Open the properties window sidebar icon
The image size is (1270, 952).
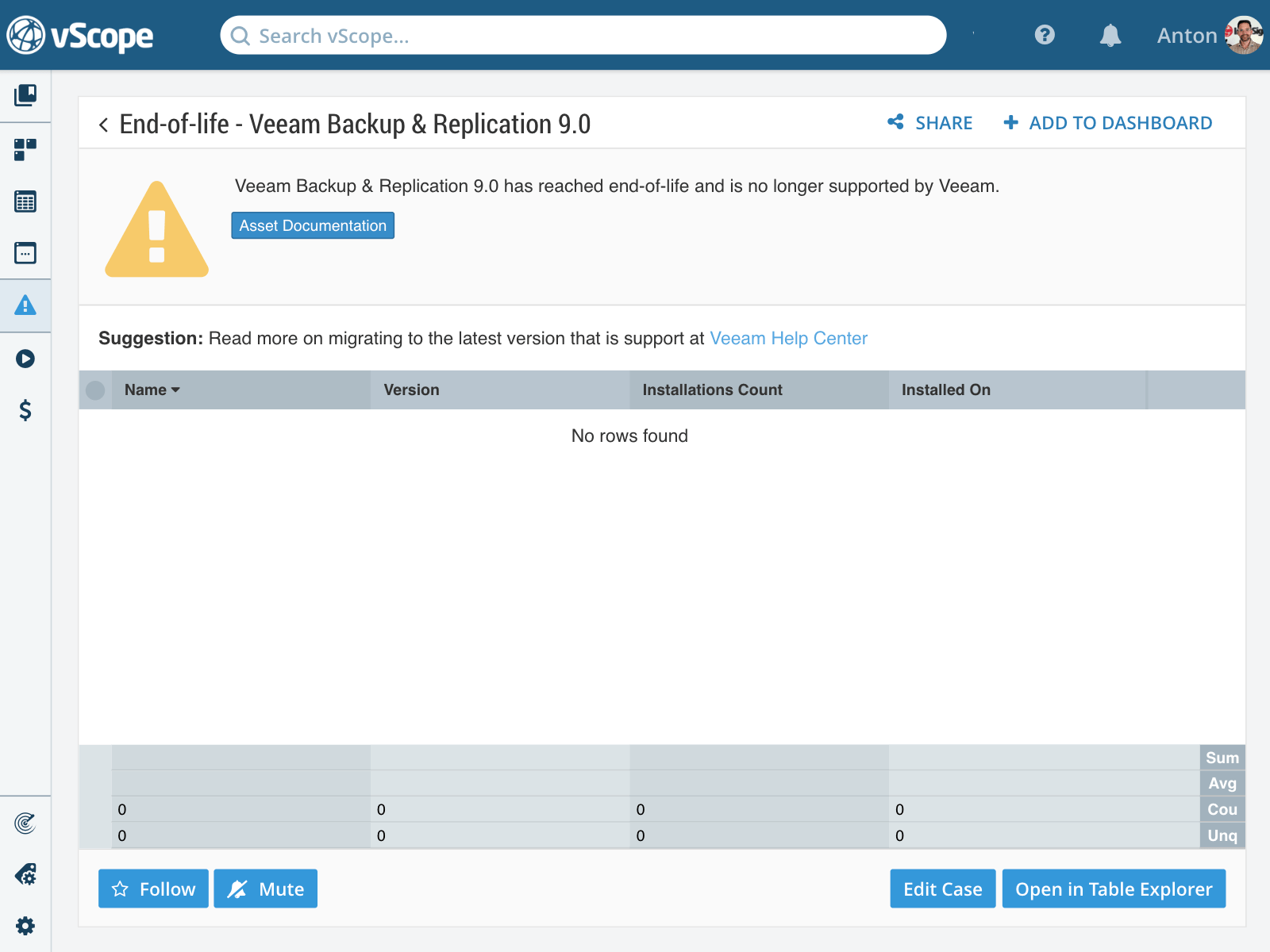click(x=25, y=253)
